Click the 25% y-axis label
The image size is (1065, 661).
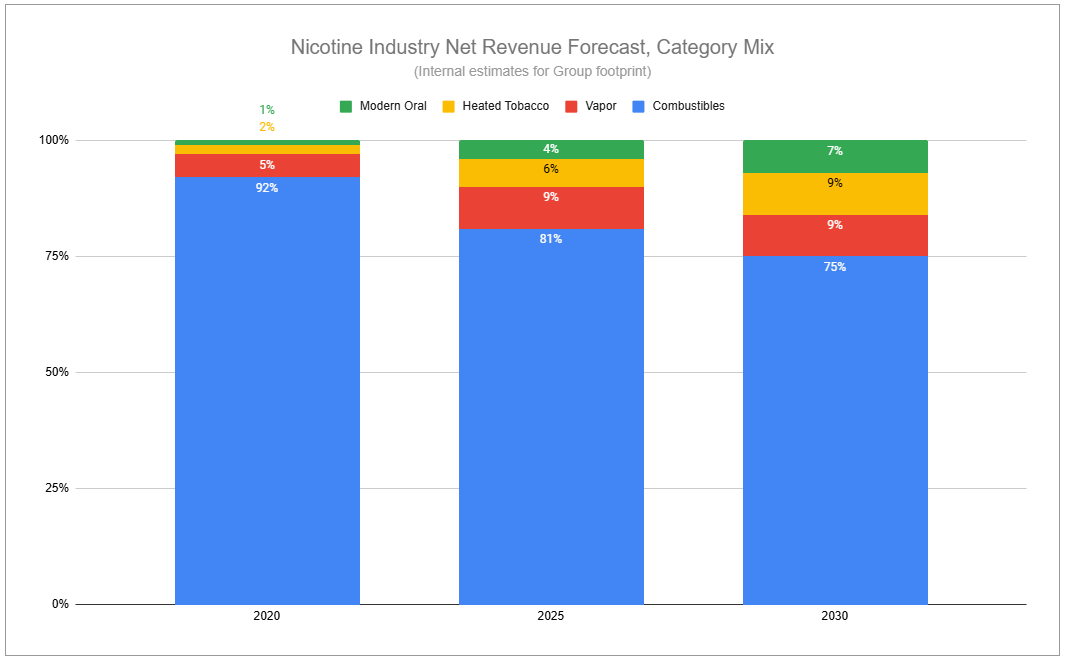tap(57, 488)
